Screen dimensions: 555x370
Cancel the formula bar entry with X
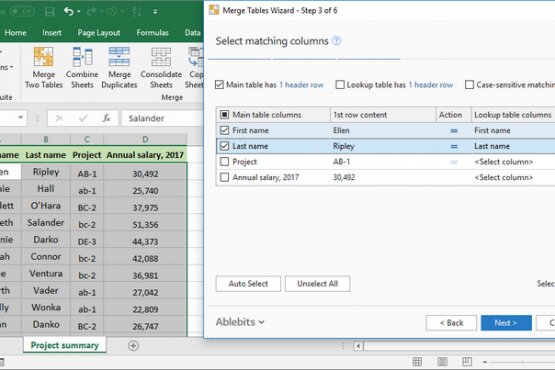pos(59,118)
